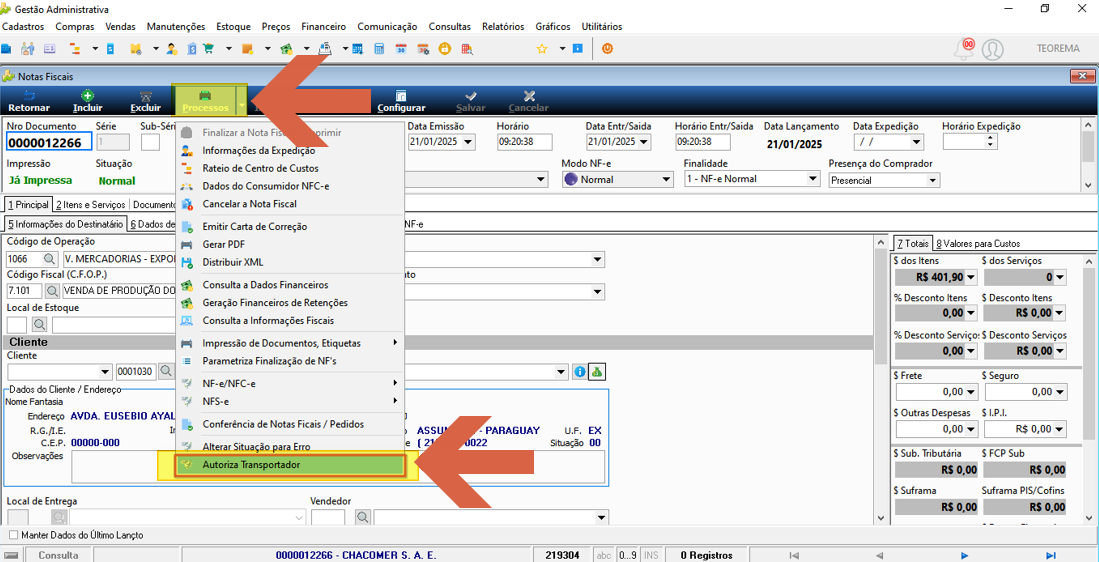1099x562 pixels.
Task: Switch to the 7 Totais tab
Action: click(x=912, y=244)
